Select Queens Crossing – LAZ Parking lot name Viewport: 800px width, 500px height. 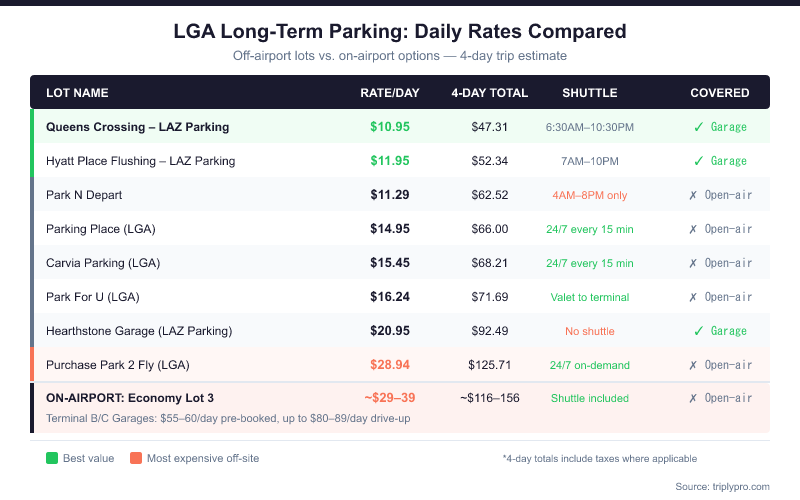click(137, 127)
